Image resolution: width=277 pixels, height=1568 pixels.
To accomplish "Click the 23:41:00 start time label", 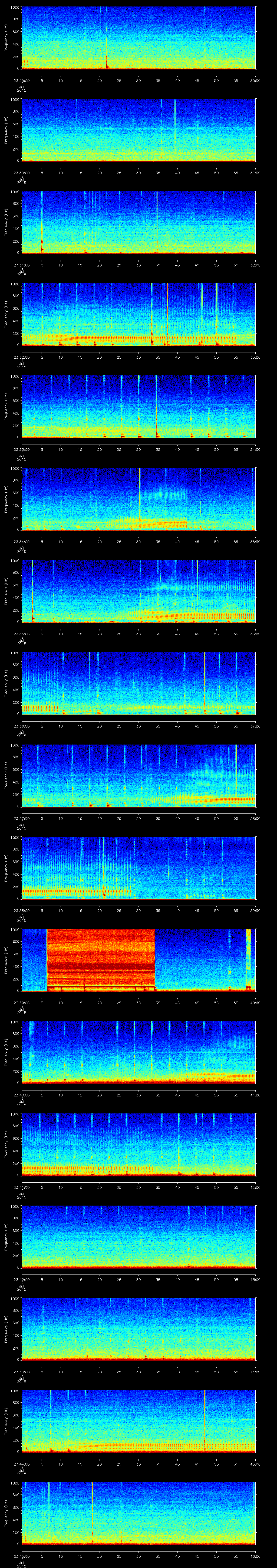I will tap(21, 1187).
